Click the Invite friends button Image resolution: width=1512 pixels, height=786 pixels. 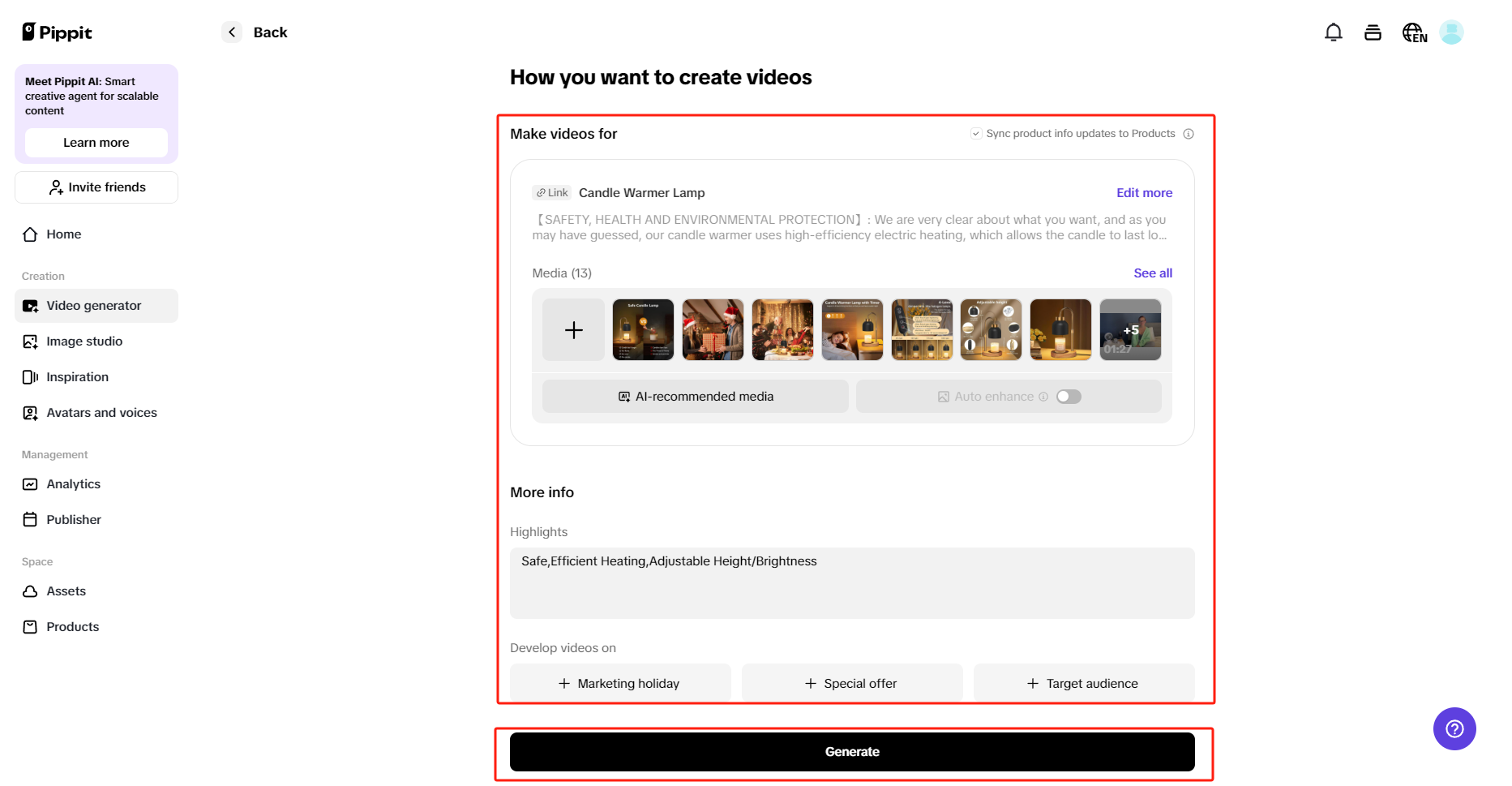click(96, 187)
